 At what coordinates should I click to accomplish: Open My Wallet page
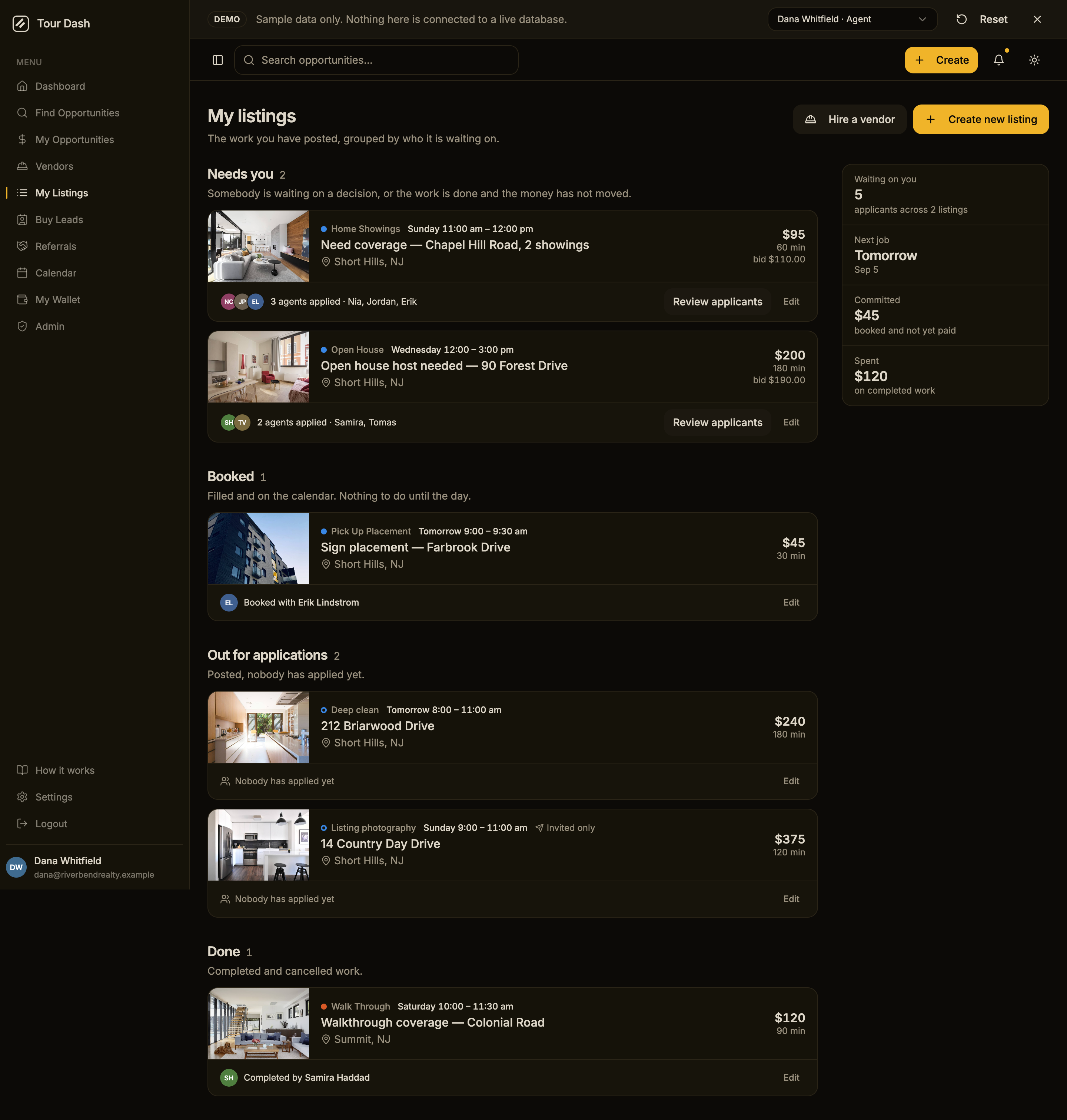coord(94,300)
